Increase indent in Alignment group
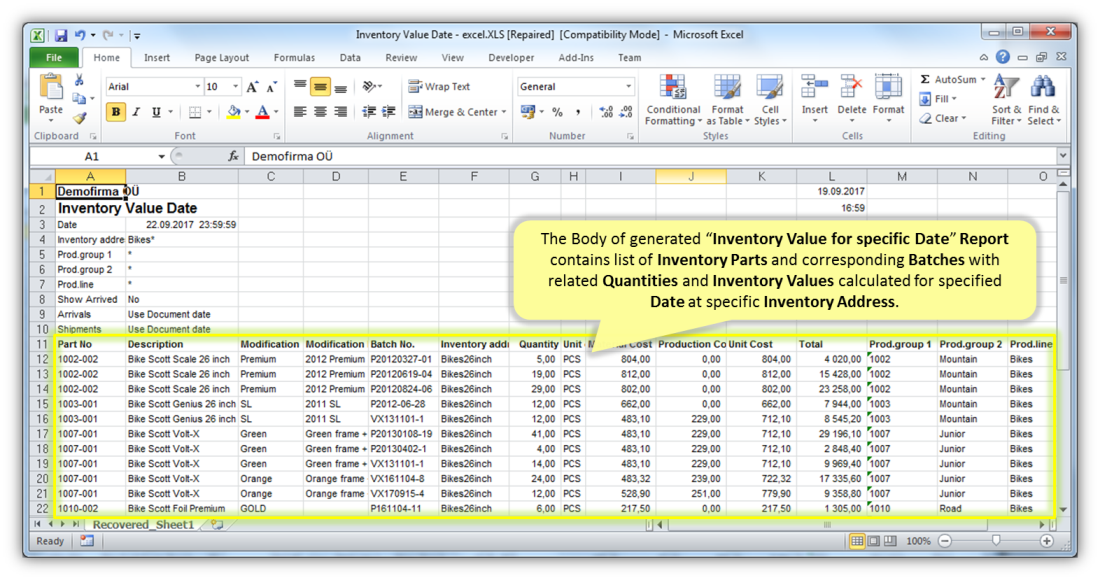Viewport: 1100px width, 580px height. click(388, 112)
